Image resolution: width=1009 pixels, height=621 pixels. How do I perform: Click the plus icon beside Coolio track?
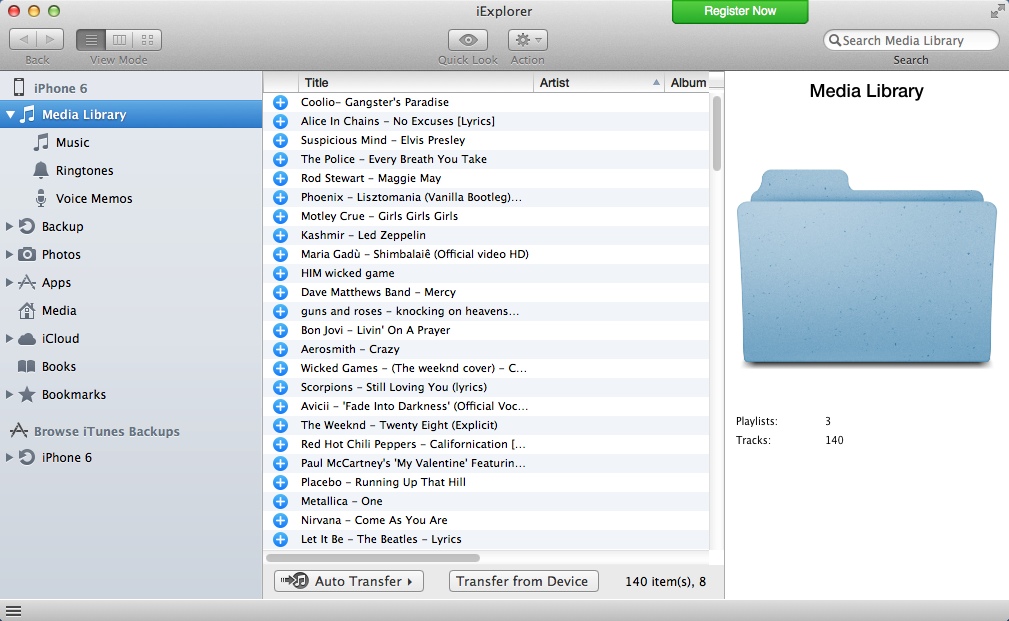click(280, 102)
